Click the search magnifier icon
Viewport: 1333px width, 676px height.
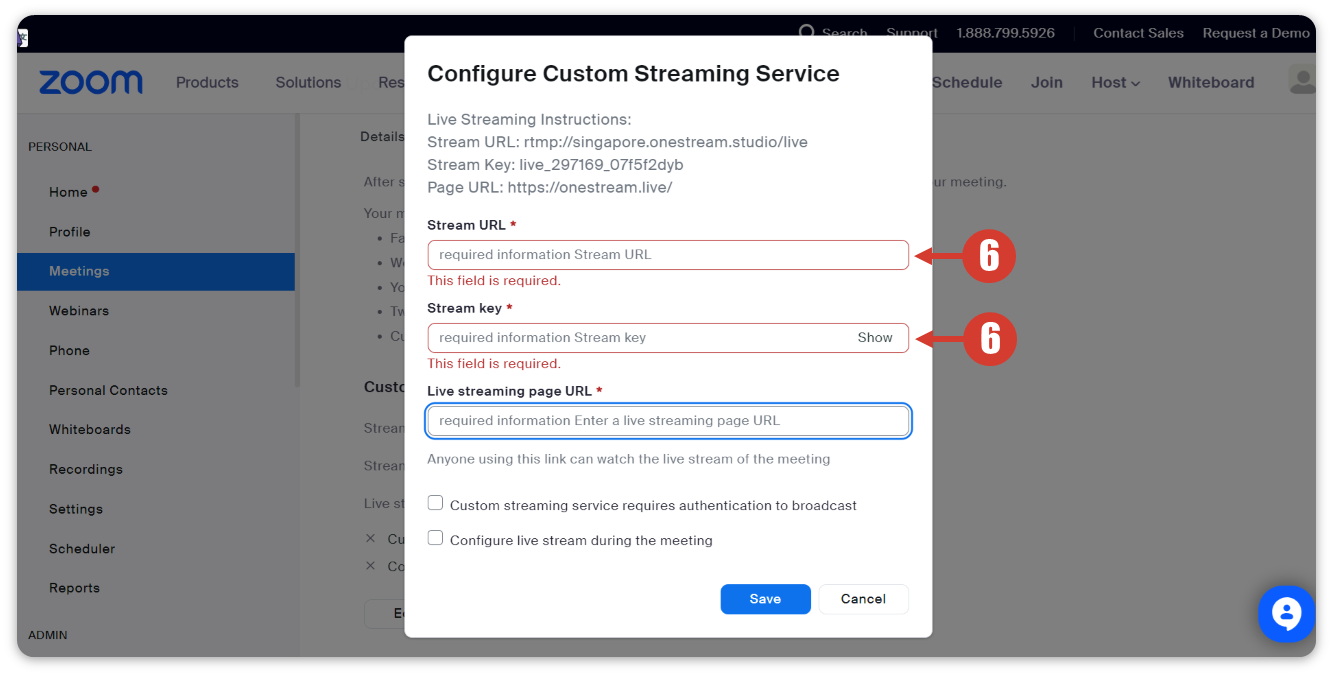coord(807,33)
